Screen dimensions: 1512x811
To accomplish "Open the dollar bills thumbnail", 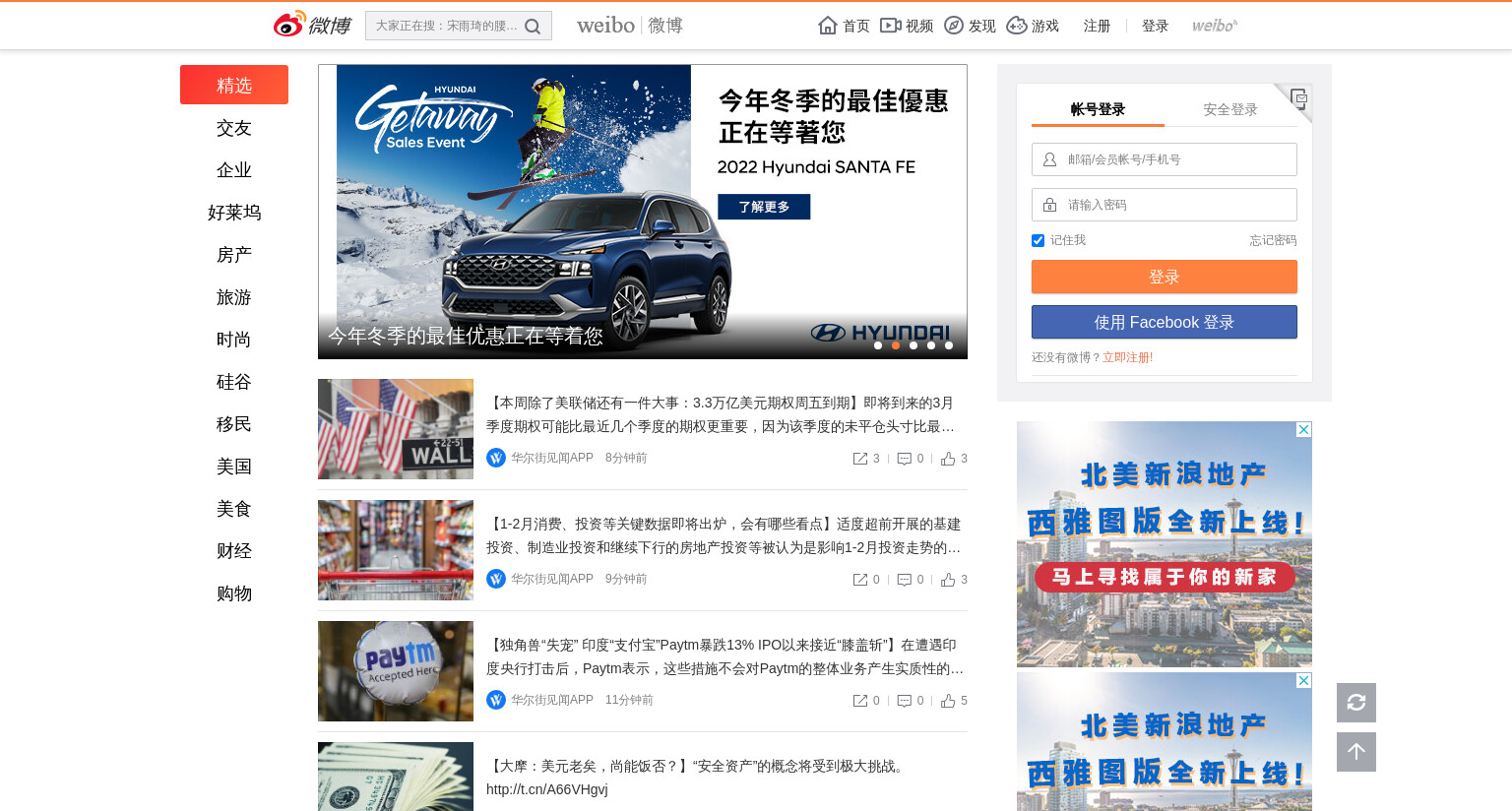I will (x=396, y=777).
